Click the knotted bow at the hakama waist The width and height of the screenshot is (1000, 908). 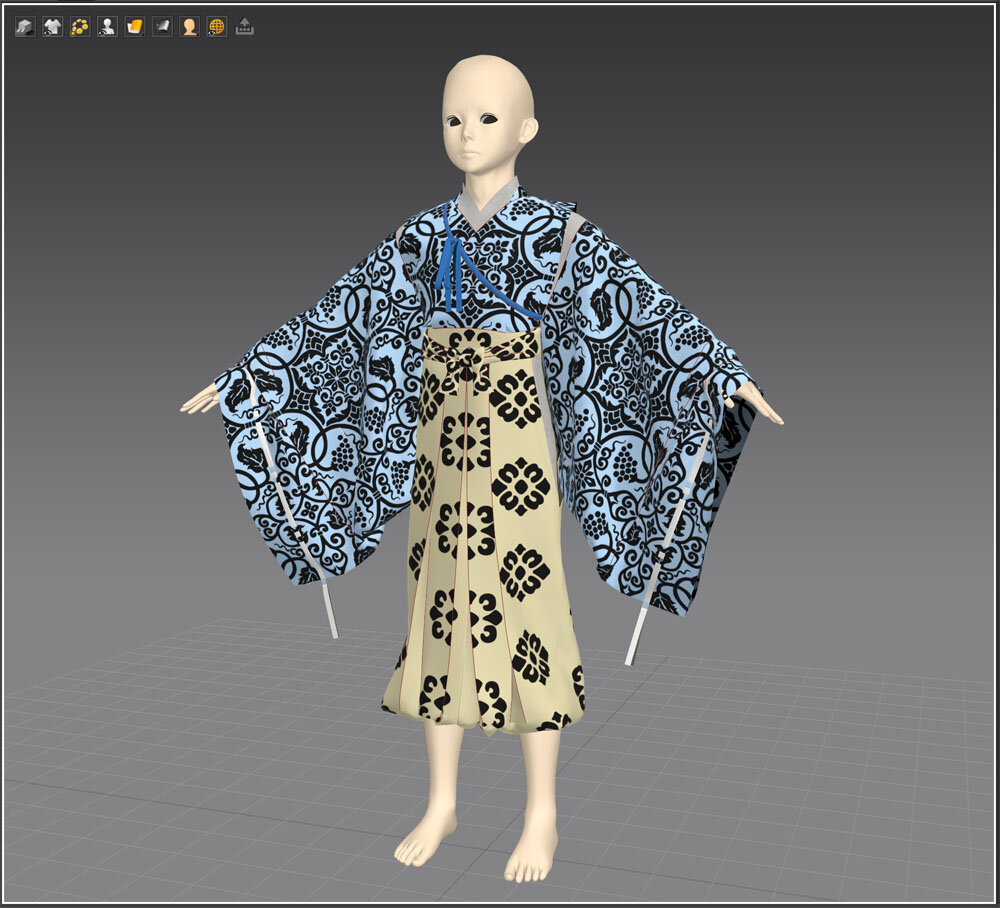[x=467, y=362]
